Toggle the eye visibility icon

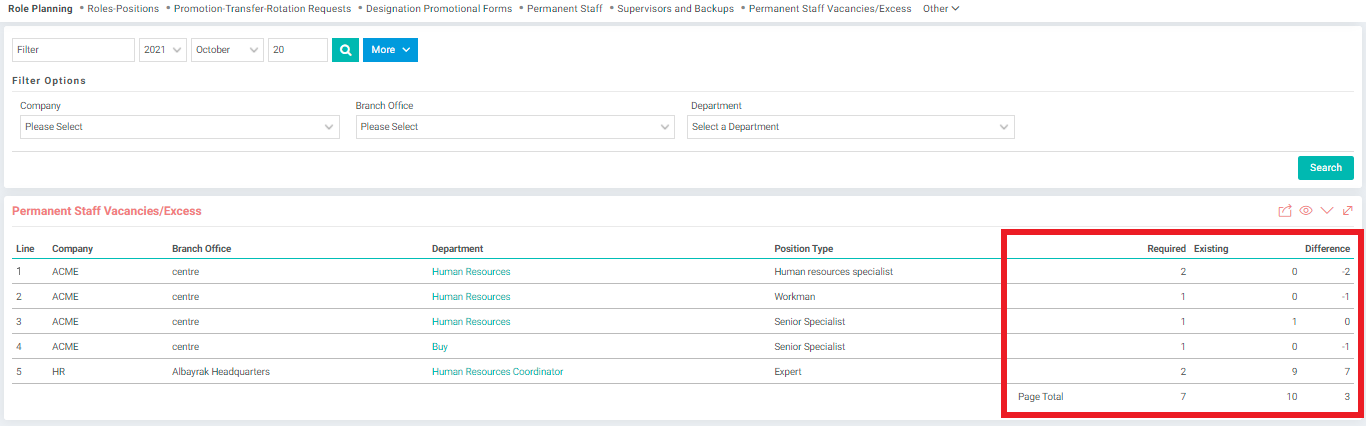coord(1306,211)
